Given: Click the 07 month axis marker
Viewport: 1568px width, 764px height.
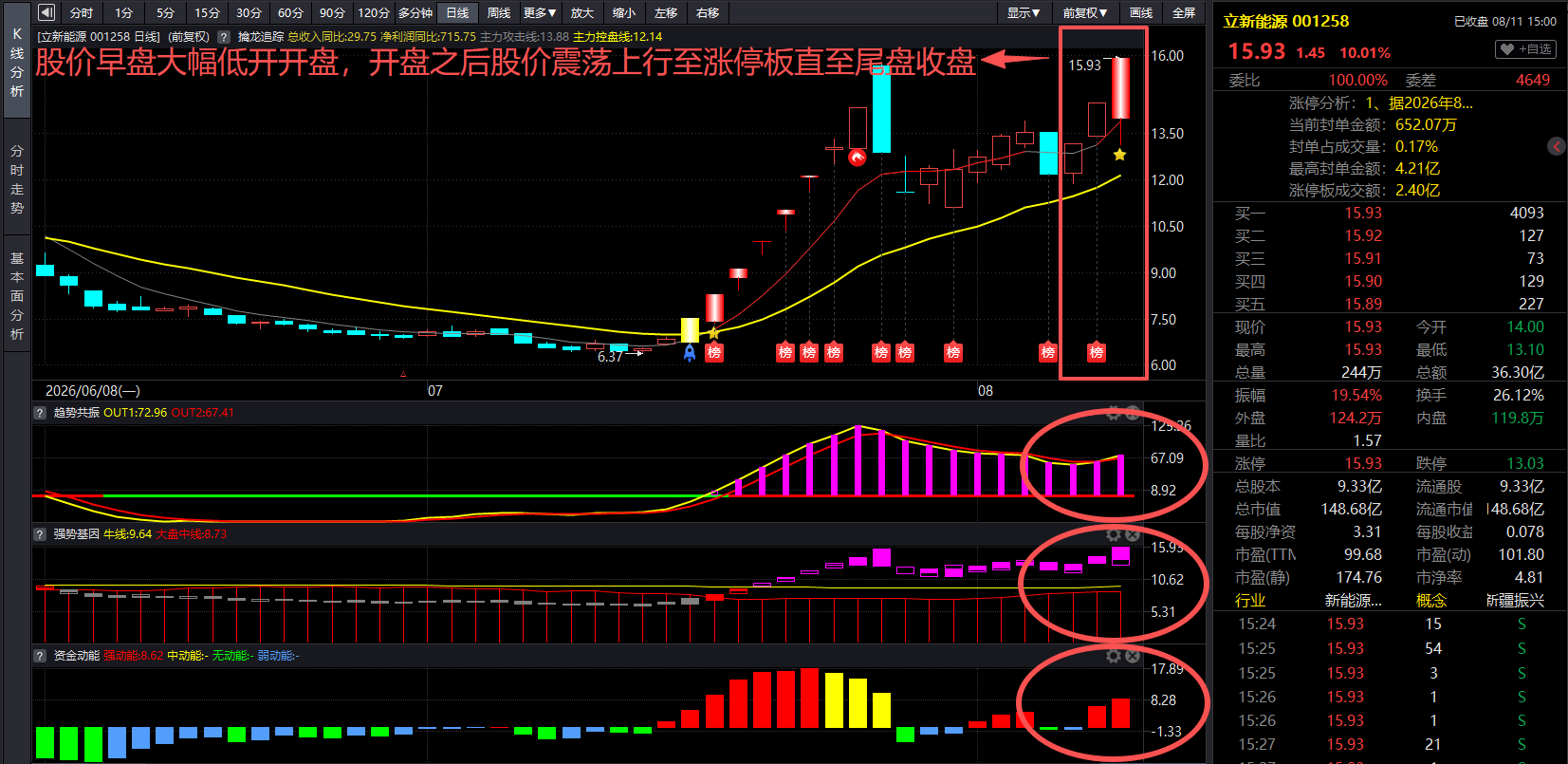Looking at the screenshot, I should click(x=434, y=391).
